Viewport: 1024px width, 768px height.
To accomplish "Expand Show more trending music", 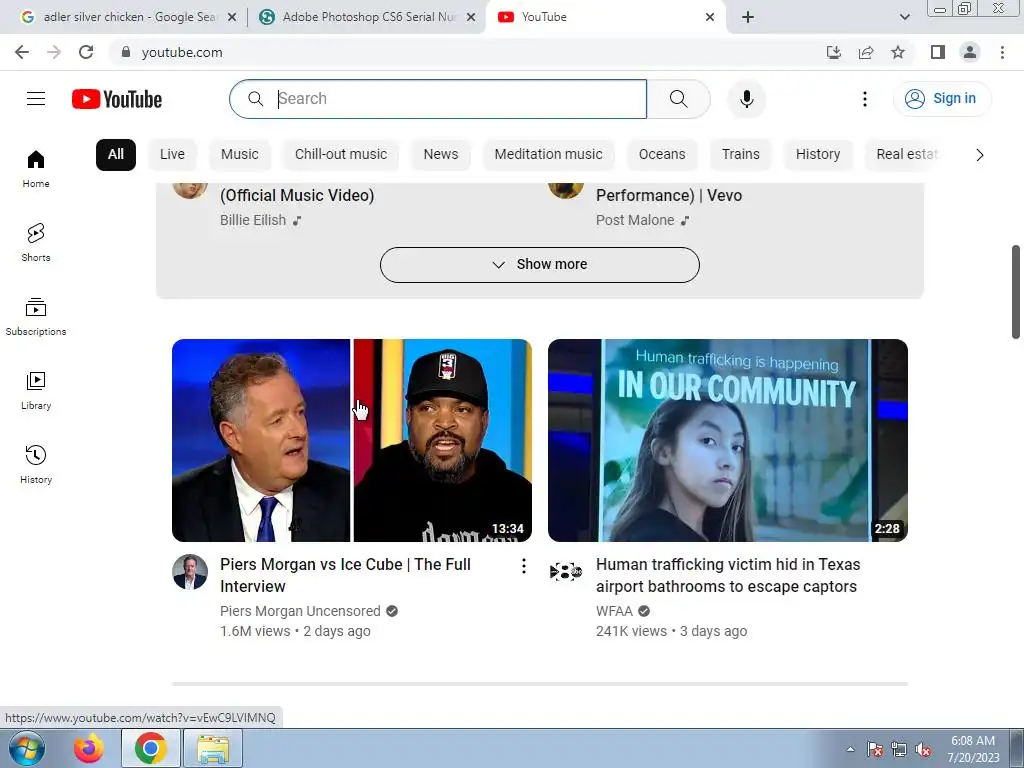I will coord(539,264).
